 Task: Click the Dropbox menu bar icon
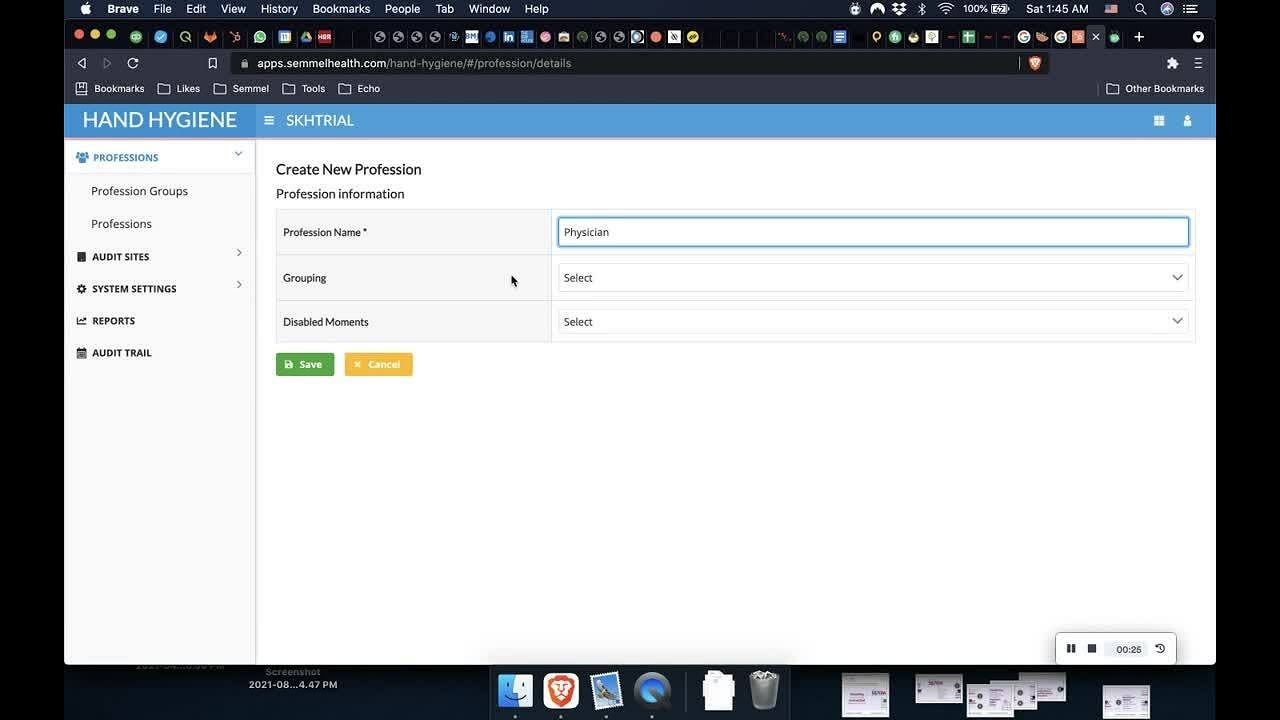point(899,9)
